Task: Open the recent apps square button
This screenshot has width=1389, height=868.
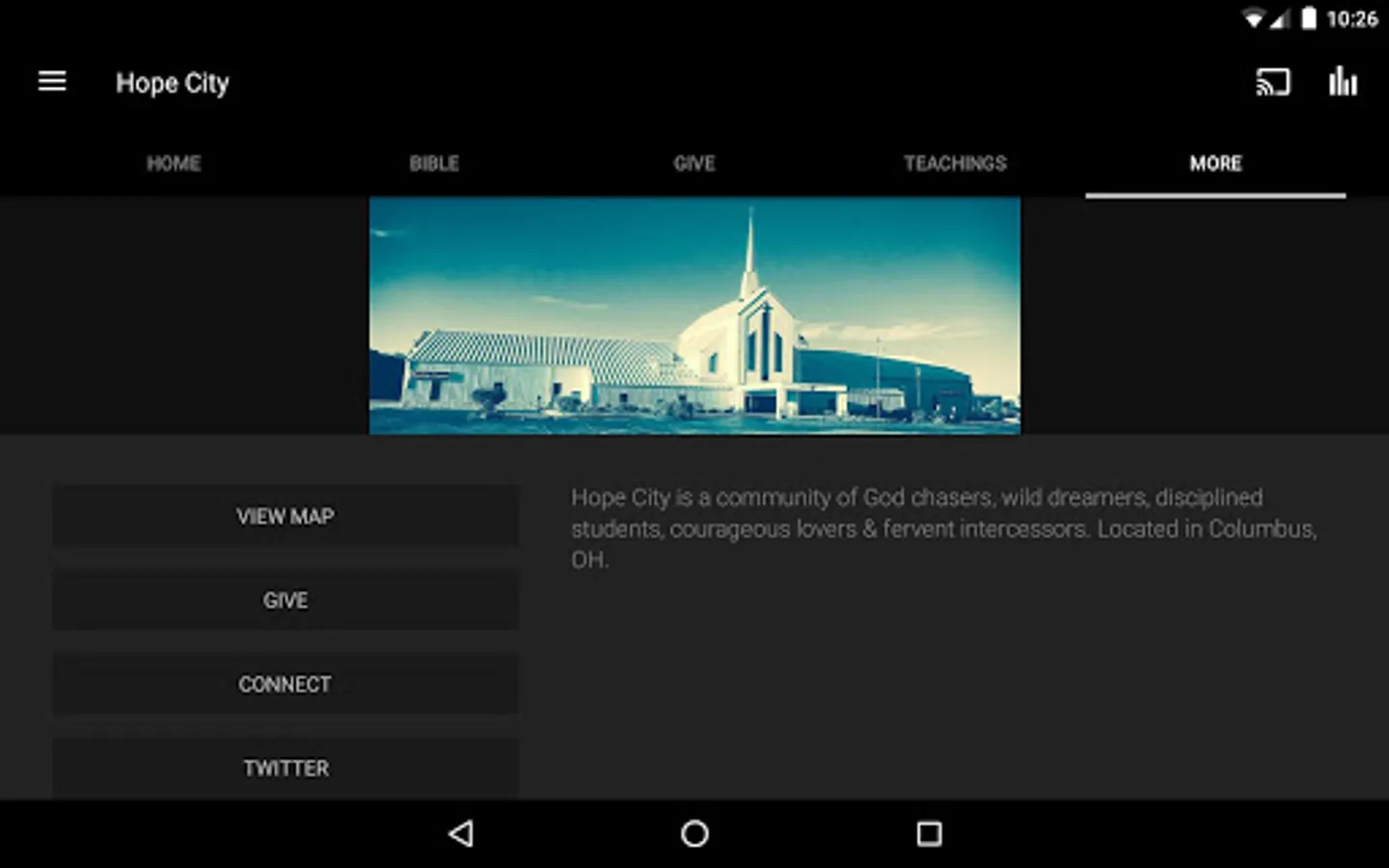Action: pyautogui.click(x=929, y=833)
